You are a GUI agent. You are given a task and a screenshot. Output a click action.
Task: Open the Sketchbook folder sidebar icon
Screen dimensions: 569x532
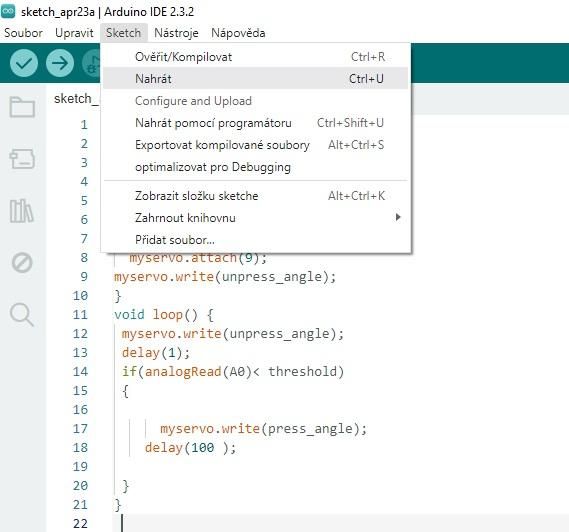[22, 107]
